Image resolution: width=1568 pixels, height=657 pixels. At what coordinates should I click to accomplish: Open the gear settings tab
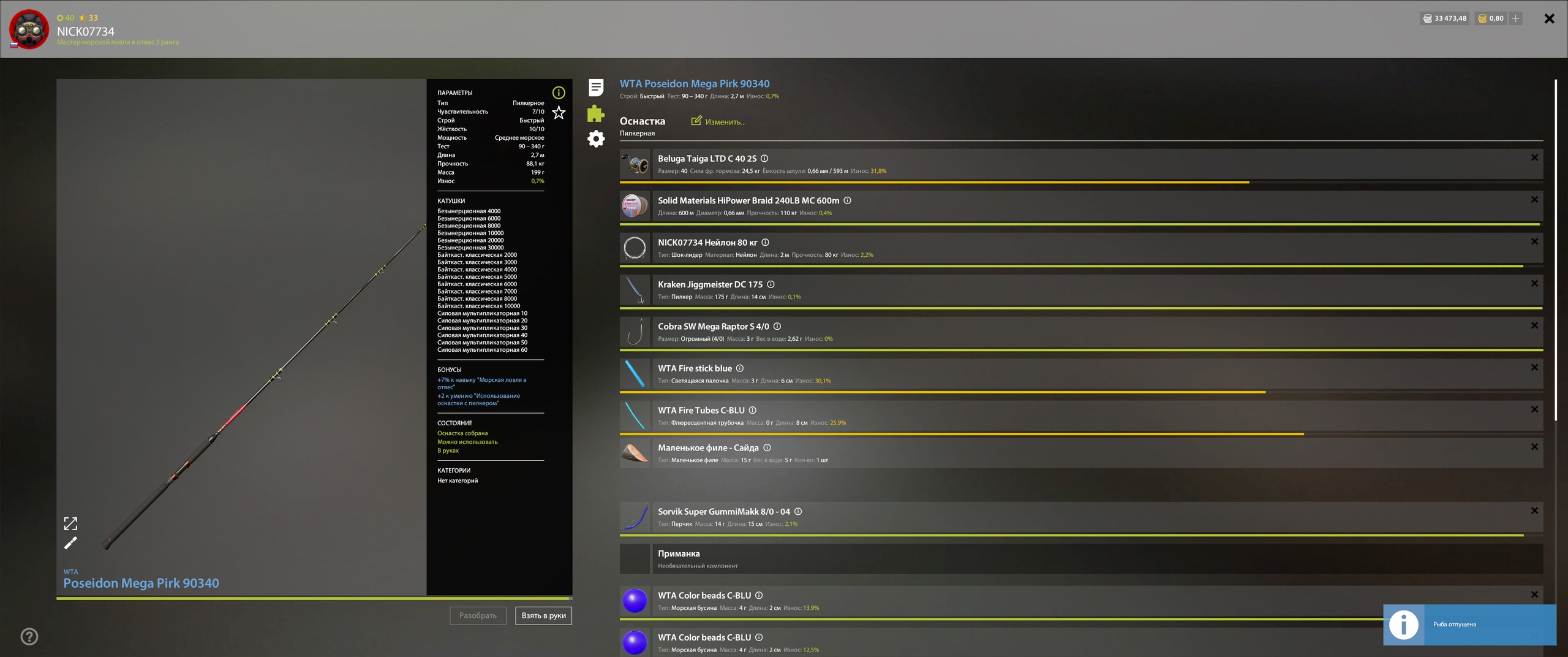(x=596, y=139)
